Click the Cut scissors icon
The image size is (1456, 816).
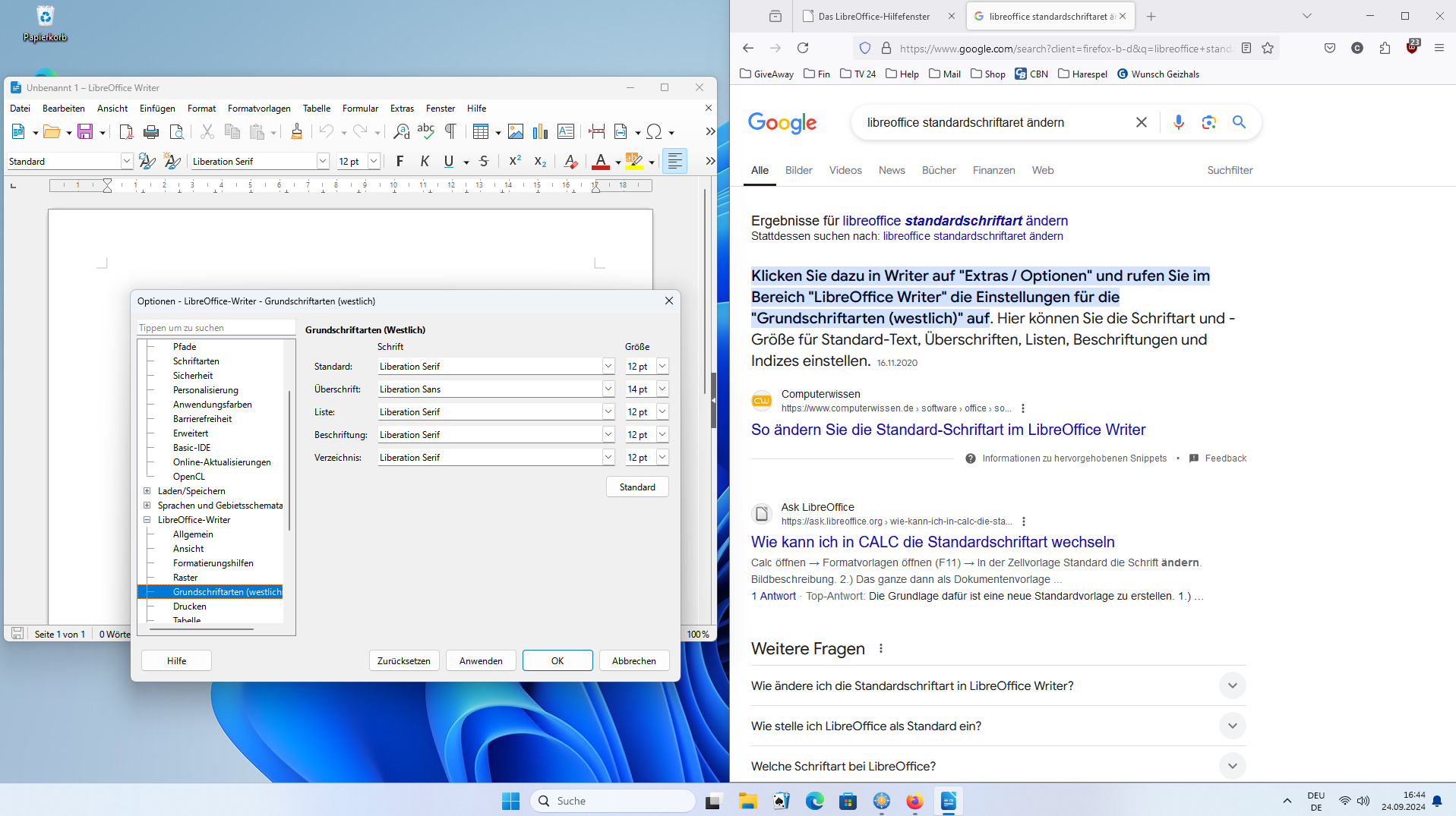tap(207, 132)
